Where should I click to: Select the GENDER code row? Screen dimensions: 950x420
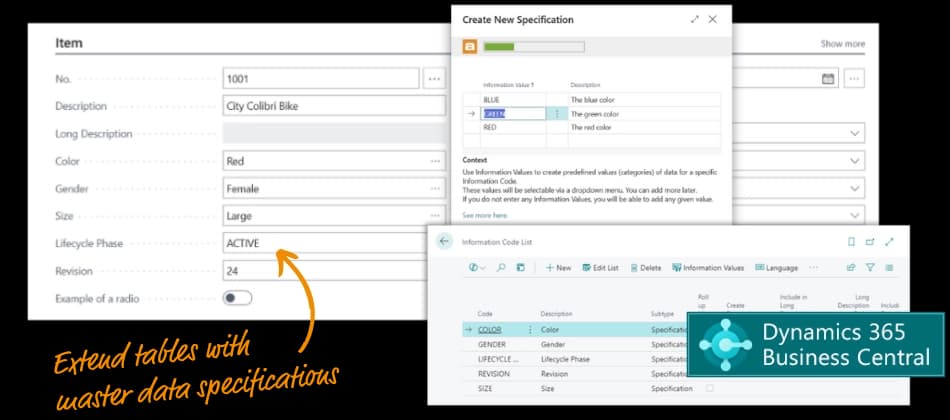click(492, 344)
